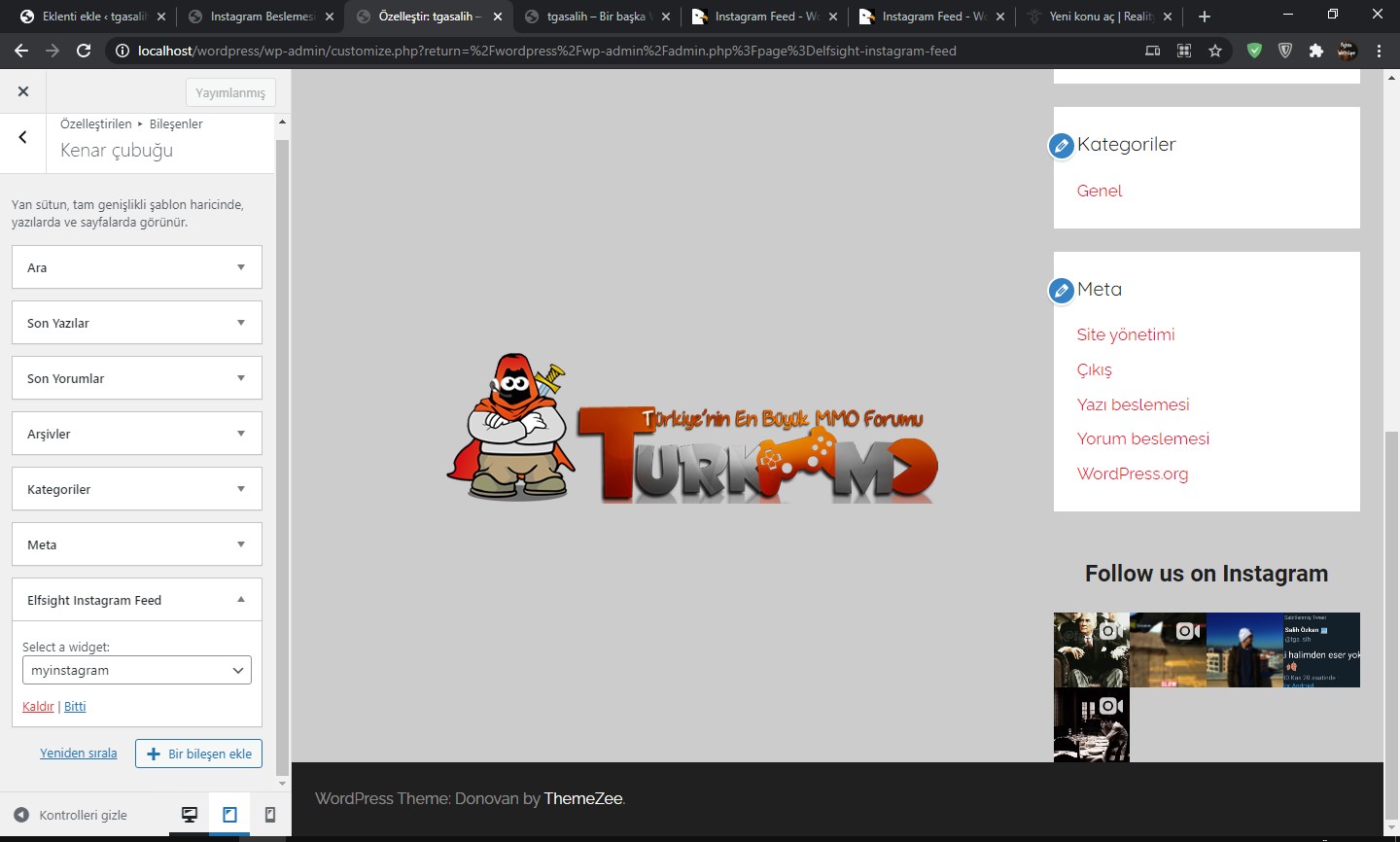Click the sidebar panel scroll-up arrow
Viewport: 1400px width, 842px height.
click(282, 123)
